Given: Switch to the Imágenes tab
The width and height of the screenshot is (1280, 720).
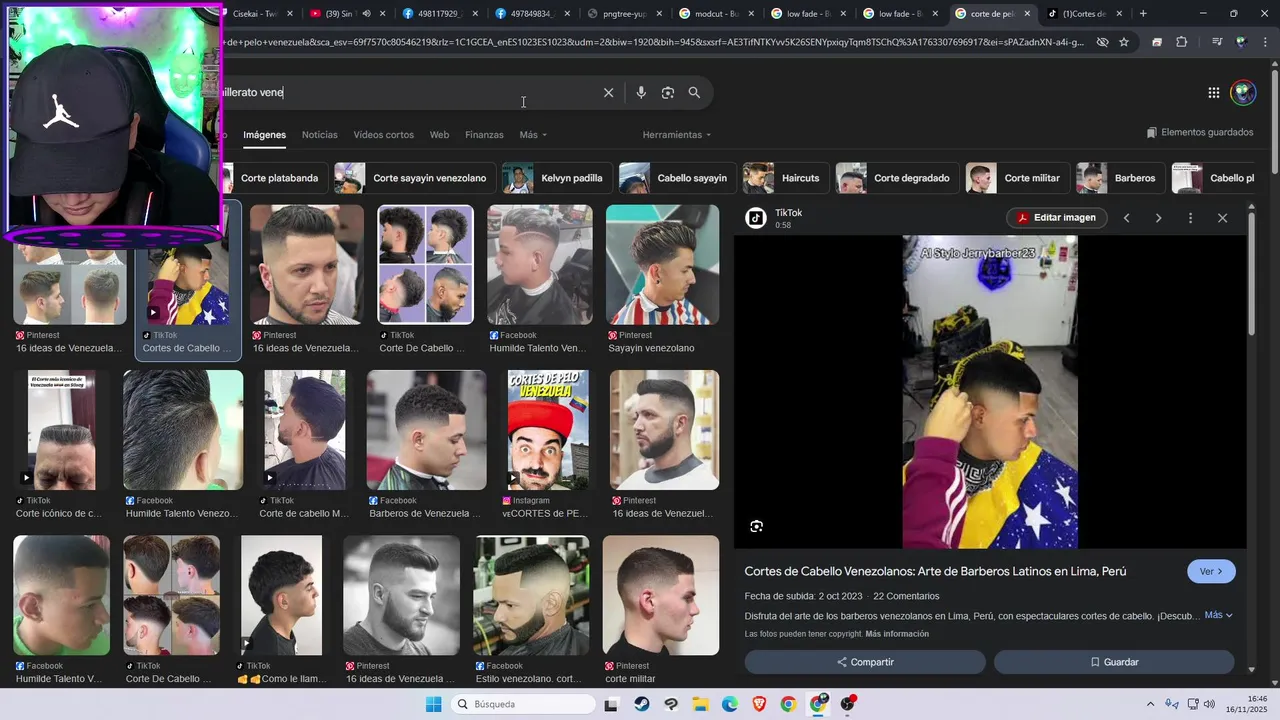Looking at the screenshot, I should [264, 135].
